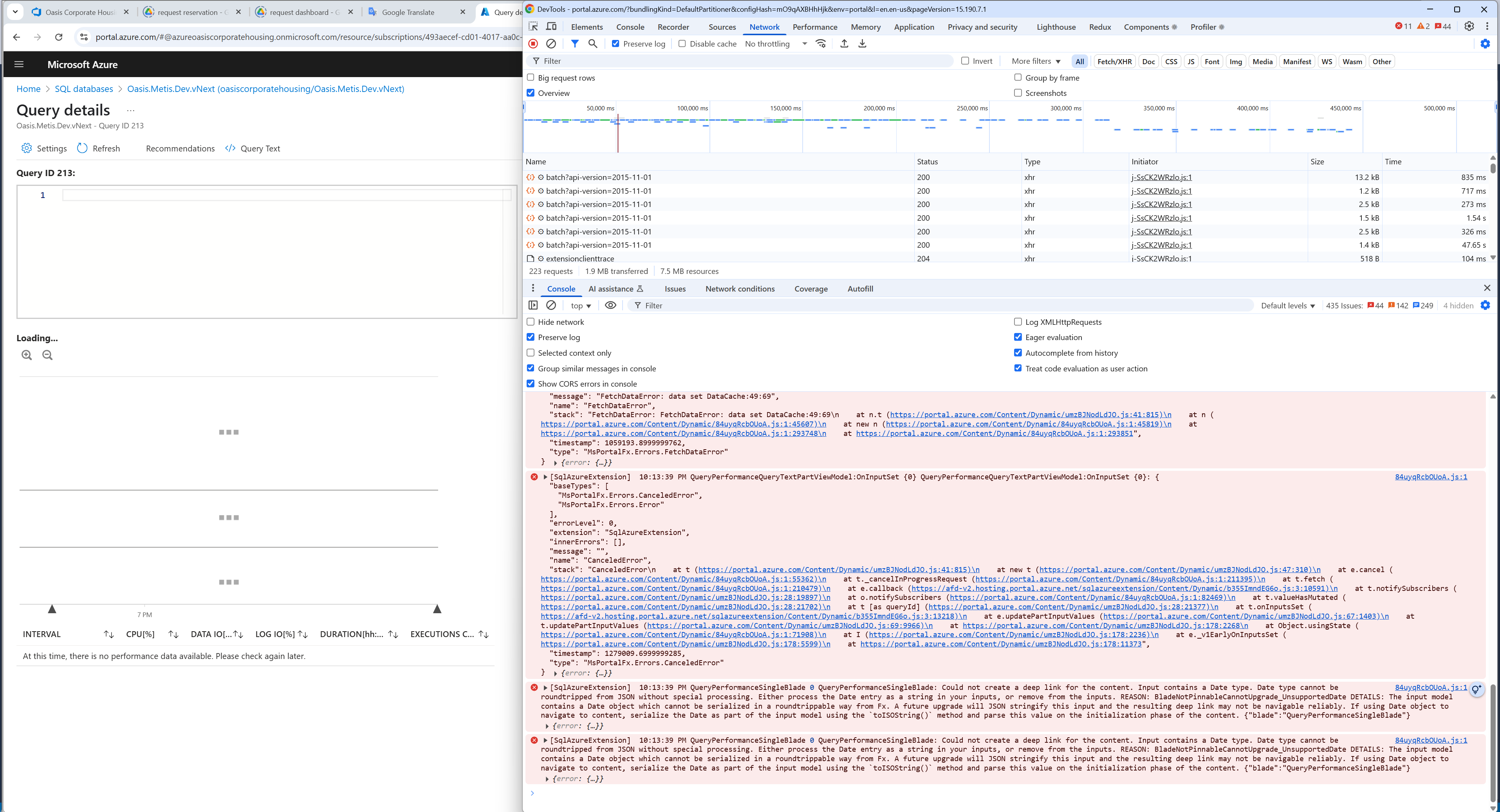
Task: Enable Log XMLHttpRequests checkbox
Action: tap(1018, 322)
